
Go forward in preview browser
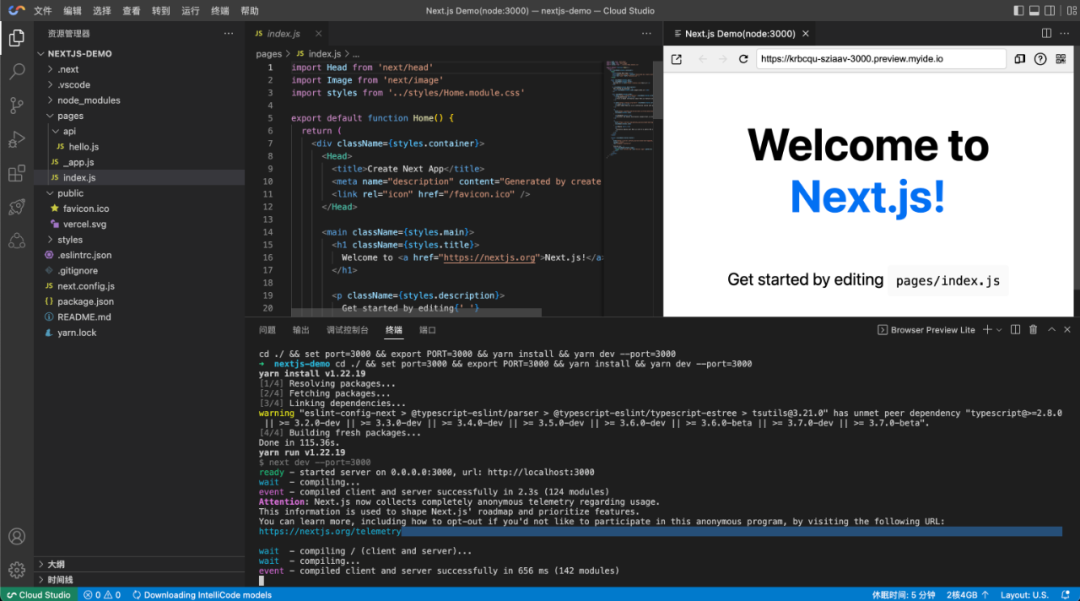point(723,59)
